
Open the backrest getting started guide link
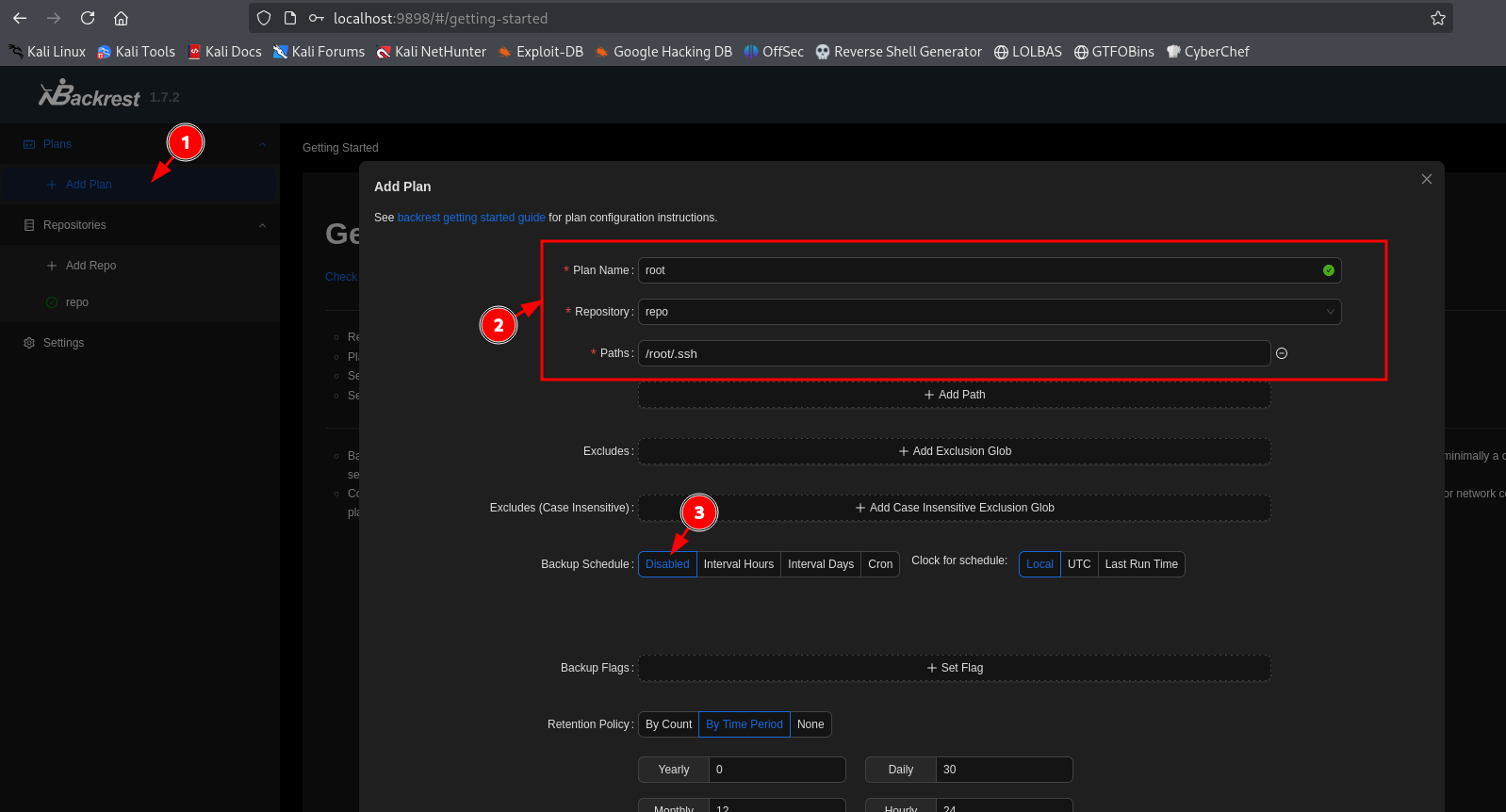coord(471,218)
